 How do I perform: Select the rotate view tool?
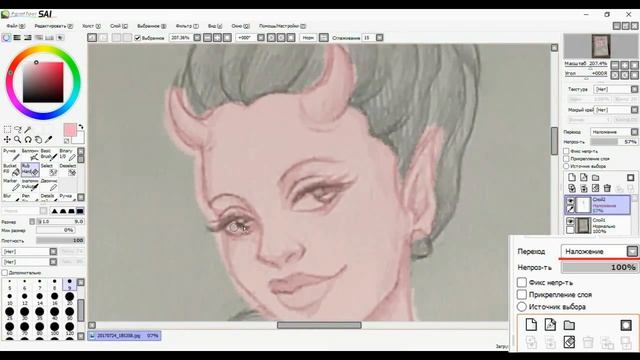[28, 140]
